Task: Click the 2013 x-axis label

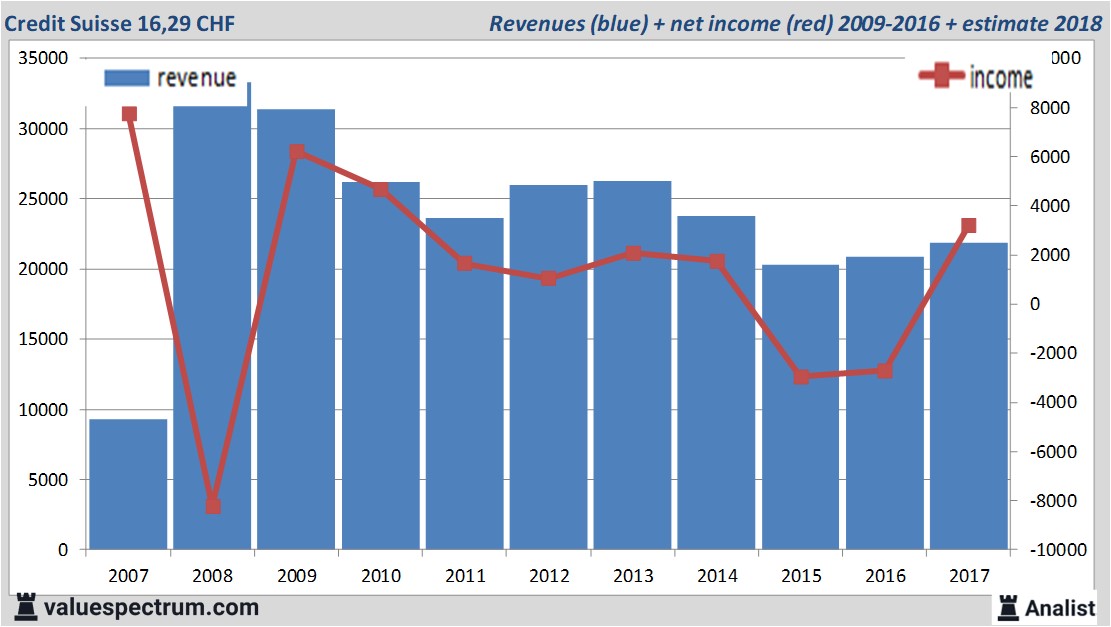Action: (633, 575)
